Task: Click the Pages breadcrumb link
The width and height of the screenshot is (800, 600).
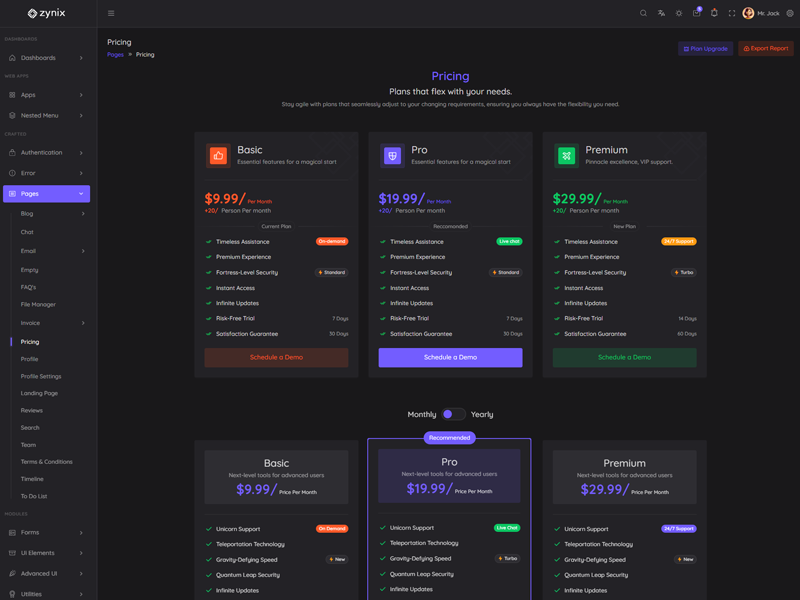Action: pos(115,55)
